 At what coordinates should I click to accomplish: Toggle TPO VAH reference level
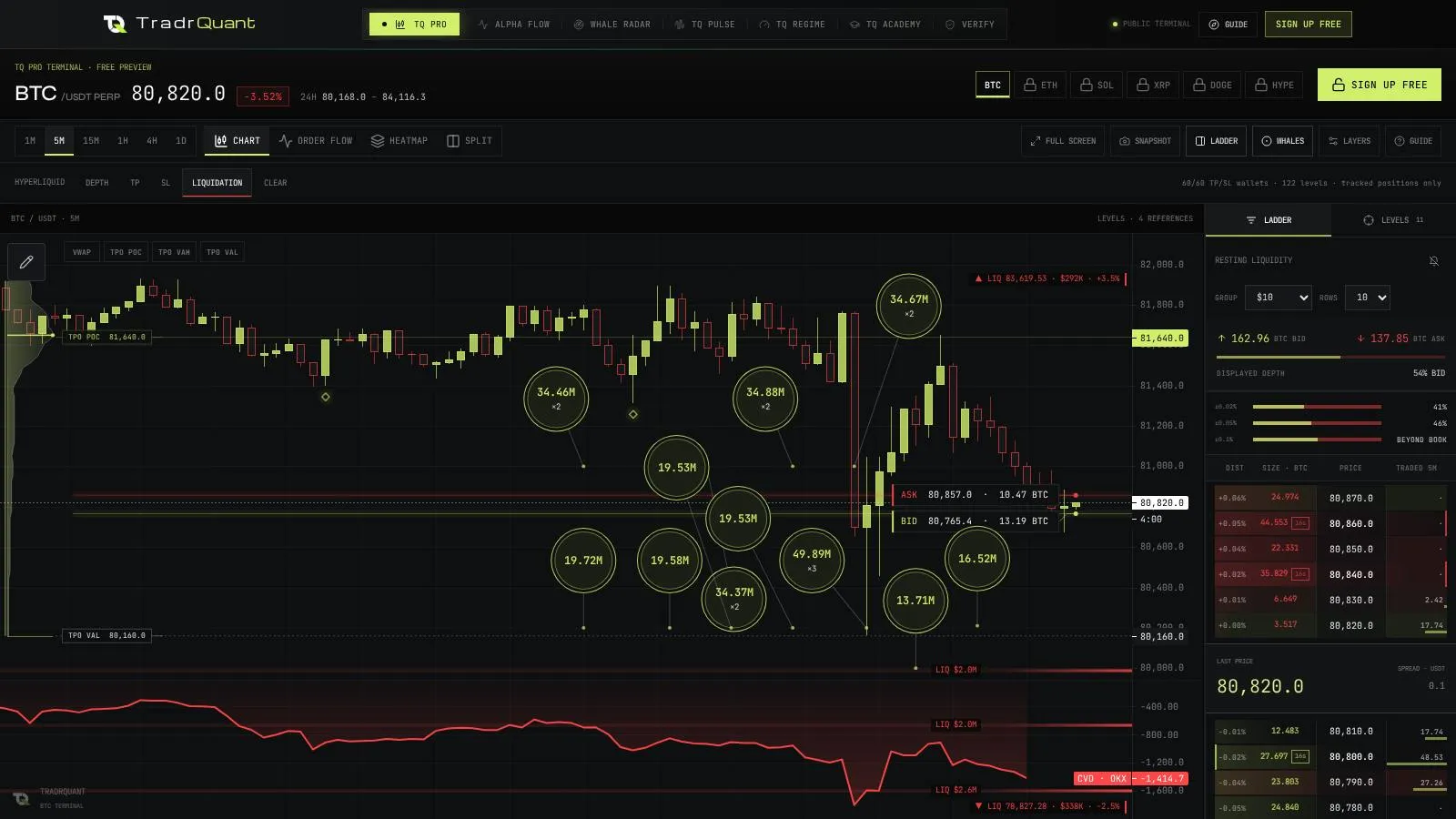(x=174, y=252)
